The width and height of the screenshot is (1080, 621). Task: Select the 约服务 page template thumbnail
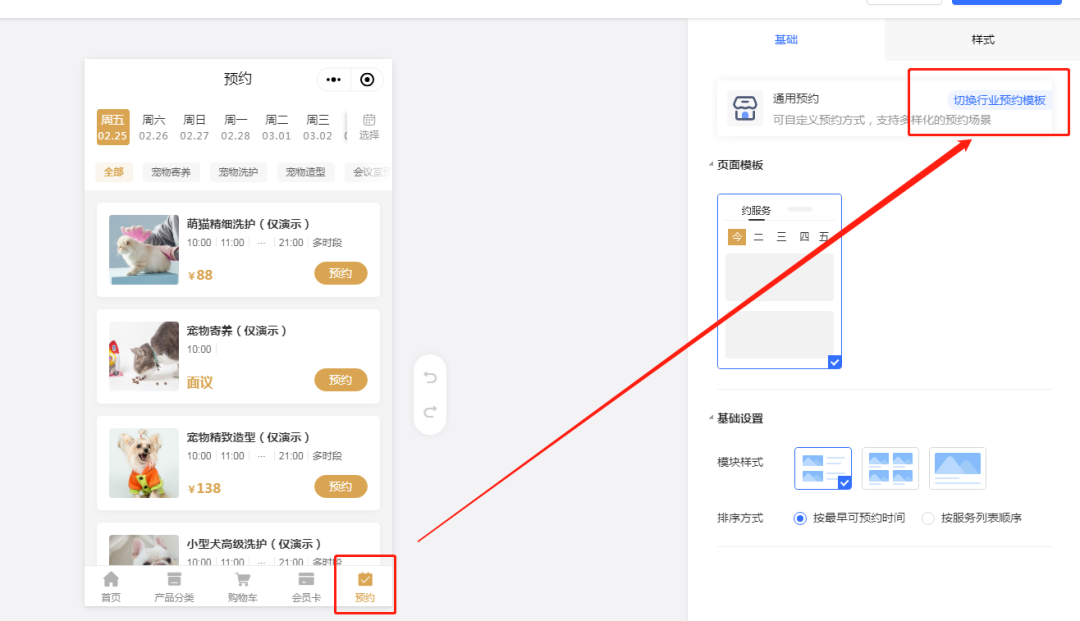(779, 281)
